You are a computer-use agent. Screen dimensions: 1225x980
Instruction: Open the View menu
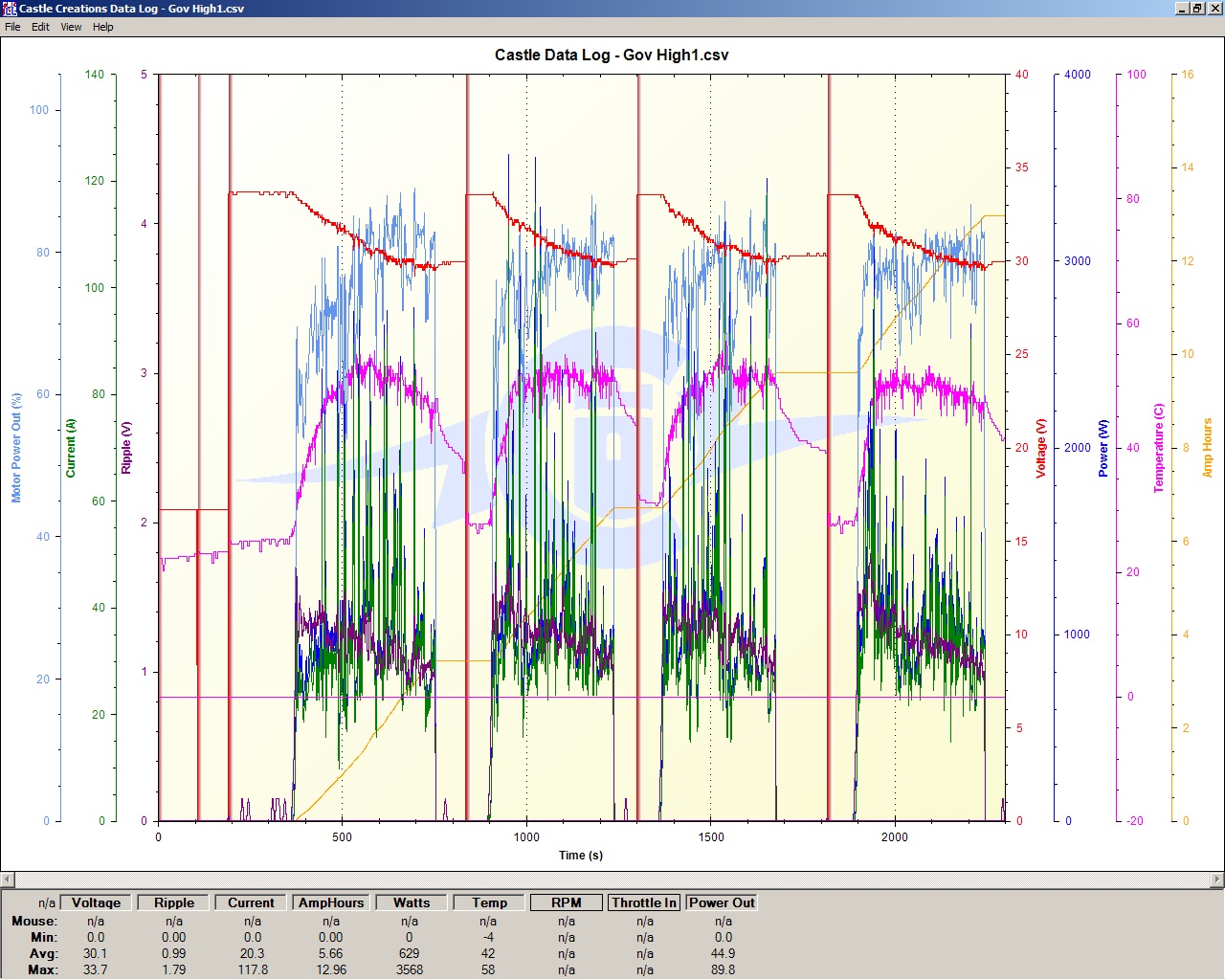pos(71,27)
